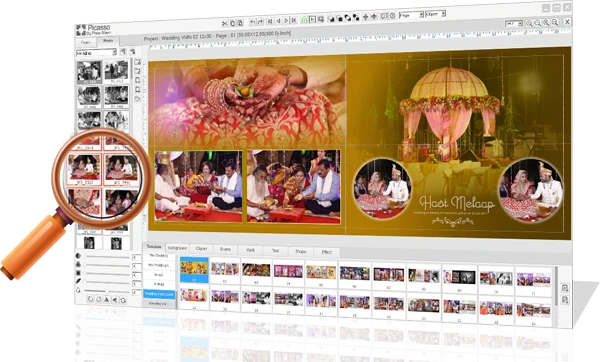Select template thumbnail 03

(256, 272)
